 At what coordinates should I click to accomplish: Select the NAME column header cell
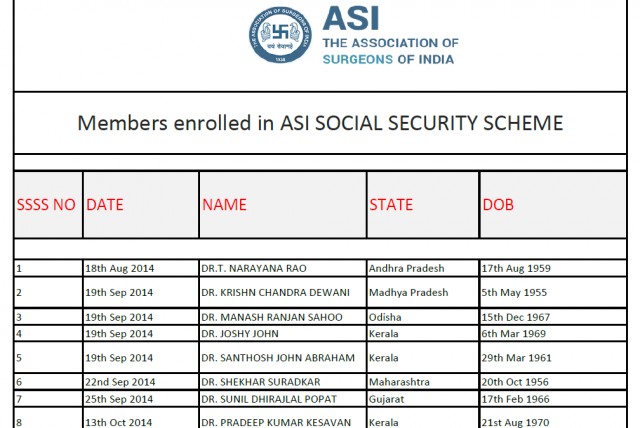224,205
